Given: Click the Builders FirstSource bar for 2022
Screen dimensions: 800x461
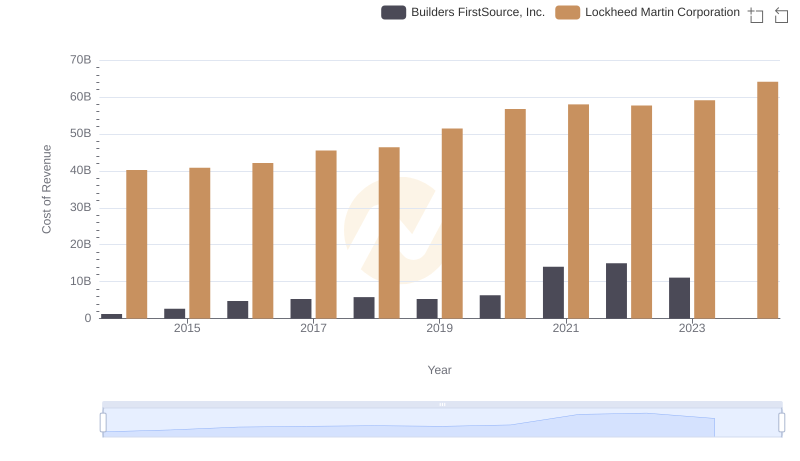Looking at the screenshot, I should [616, 291].
